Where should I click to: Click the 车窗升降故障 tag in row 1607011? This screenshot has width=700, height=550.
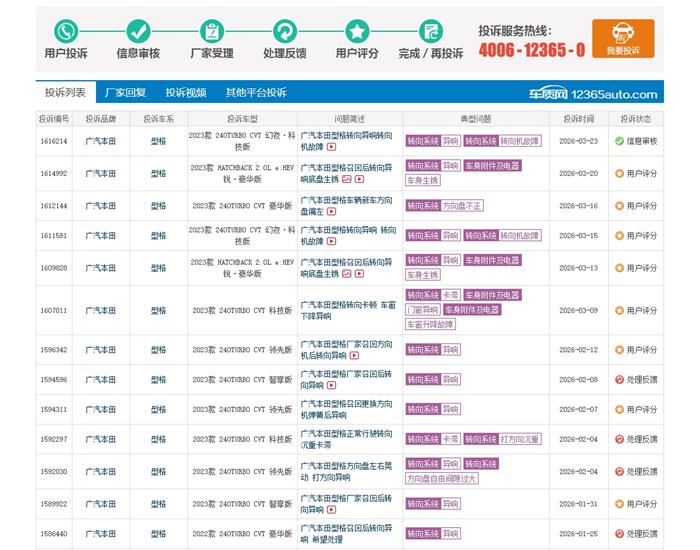428,325
